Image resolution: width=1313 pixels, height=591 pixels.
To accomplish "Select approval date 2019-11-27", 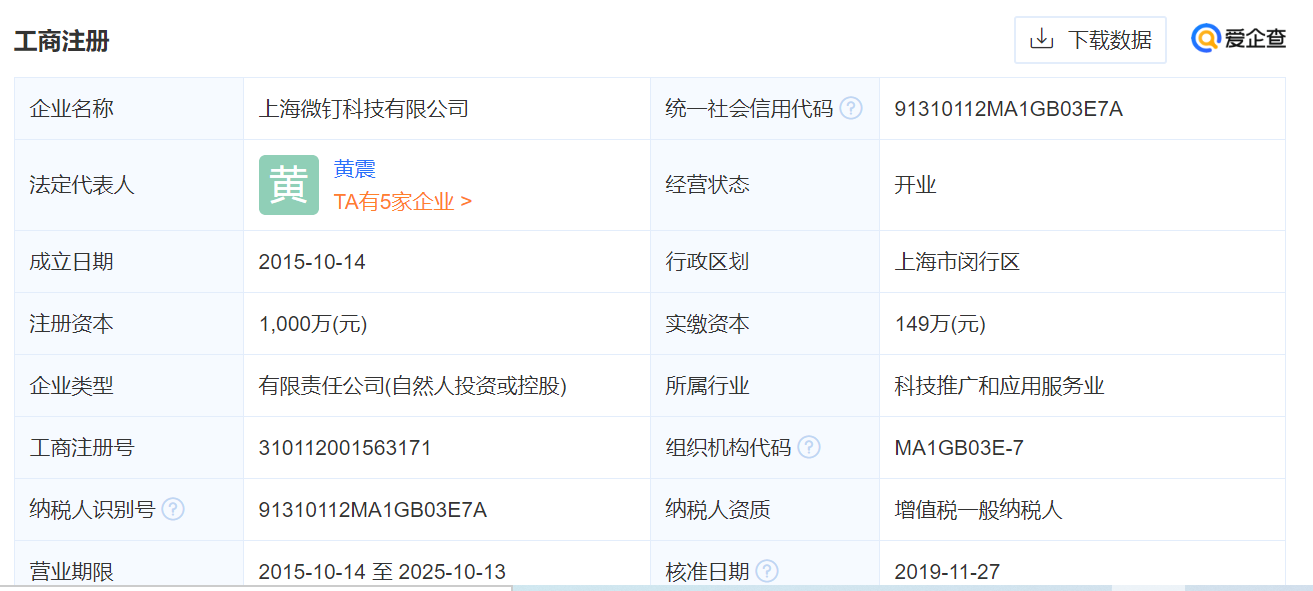I will click(948, 572).
